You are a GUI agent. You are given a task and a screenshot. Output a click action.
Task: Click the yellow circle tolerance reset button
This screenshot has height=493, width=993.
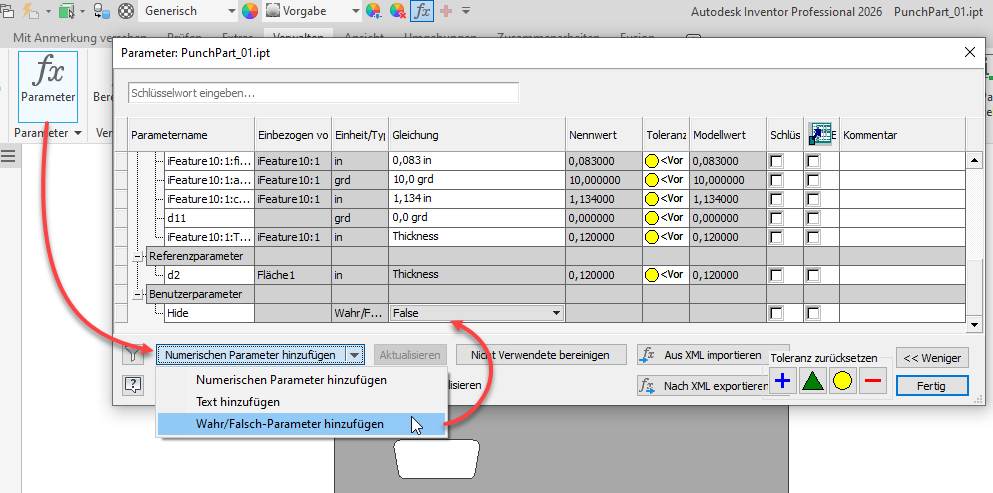coord(842,381)
